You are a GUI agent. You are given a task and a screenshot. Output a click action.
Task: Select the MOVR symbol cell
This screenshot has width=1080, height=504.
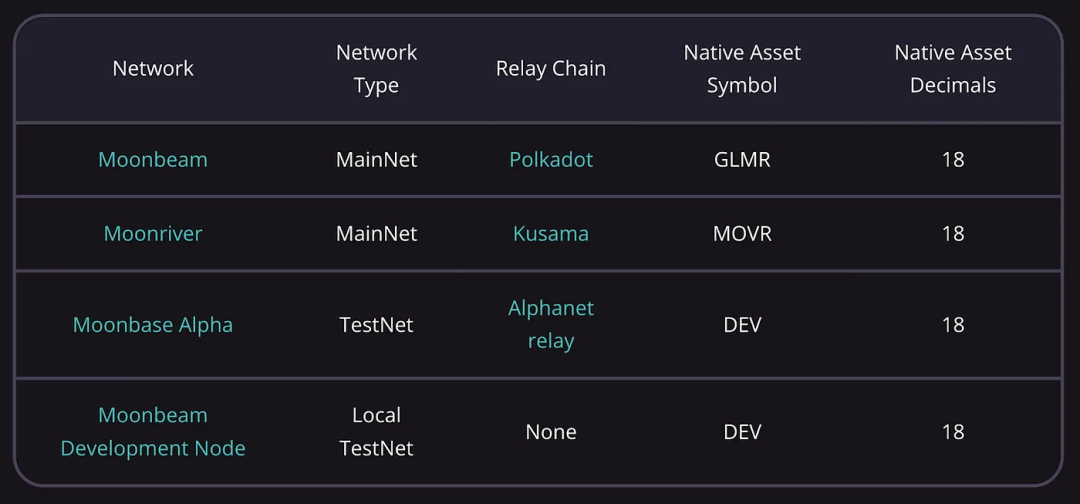(x=742, y=233)
